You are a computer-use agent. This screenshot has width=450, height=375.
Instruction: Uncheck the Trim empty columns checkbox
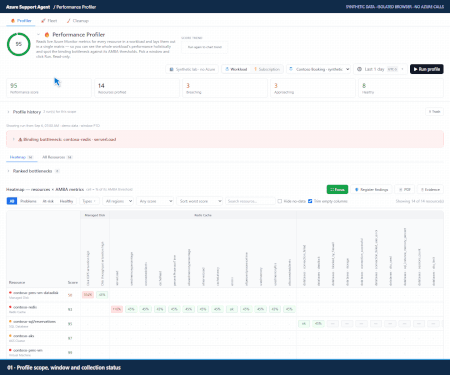point(310,201)
